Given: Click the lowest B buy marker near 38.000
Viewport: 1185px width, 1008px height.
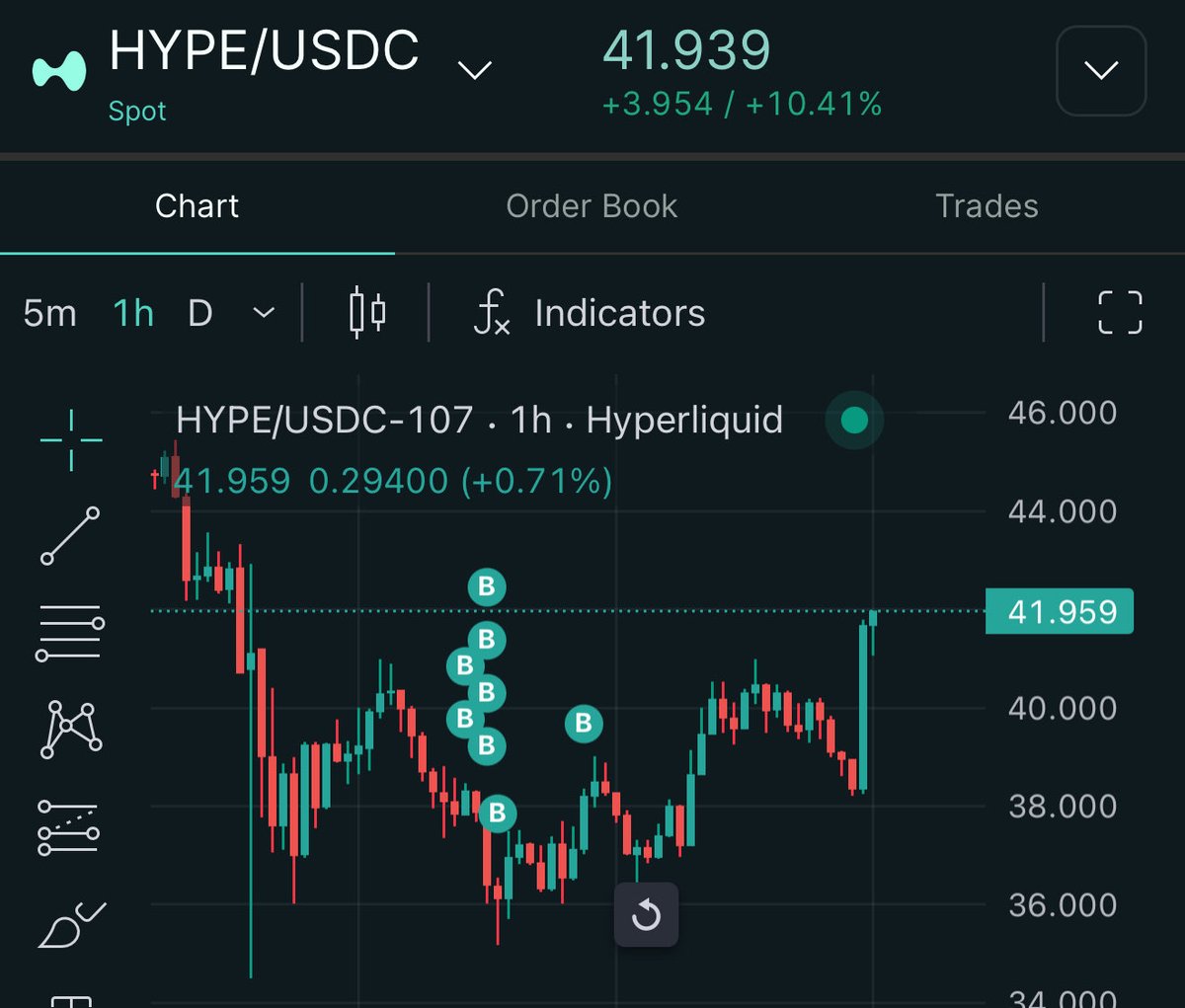Looking at the screenshot, I should 498,814.
